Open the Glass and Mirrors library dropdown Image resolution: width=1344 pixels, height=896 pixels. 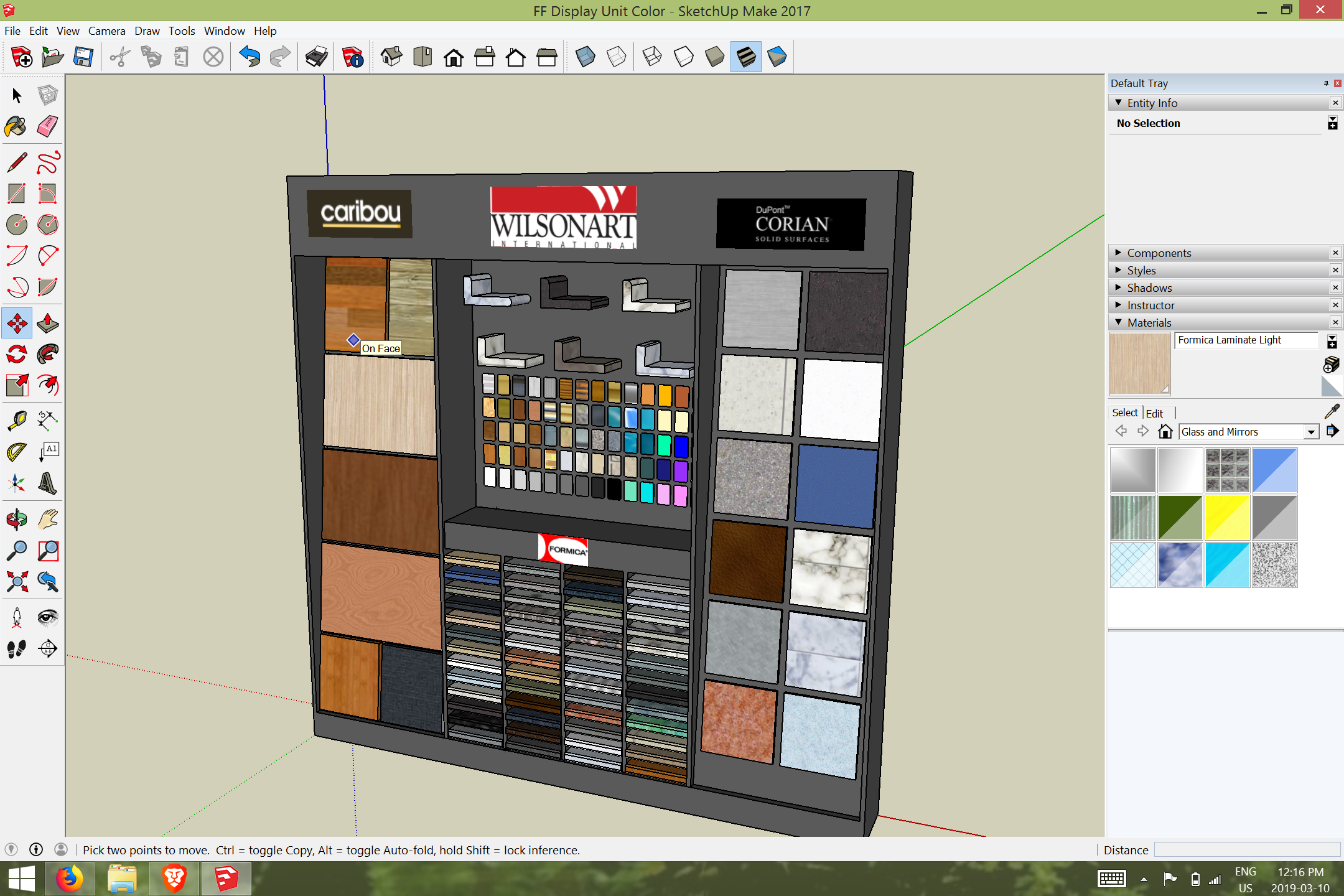point(1311,432)
